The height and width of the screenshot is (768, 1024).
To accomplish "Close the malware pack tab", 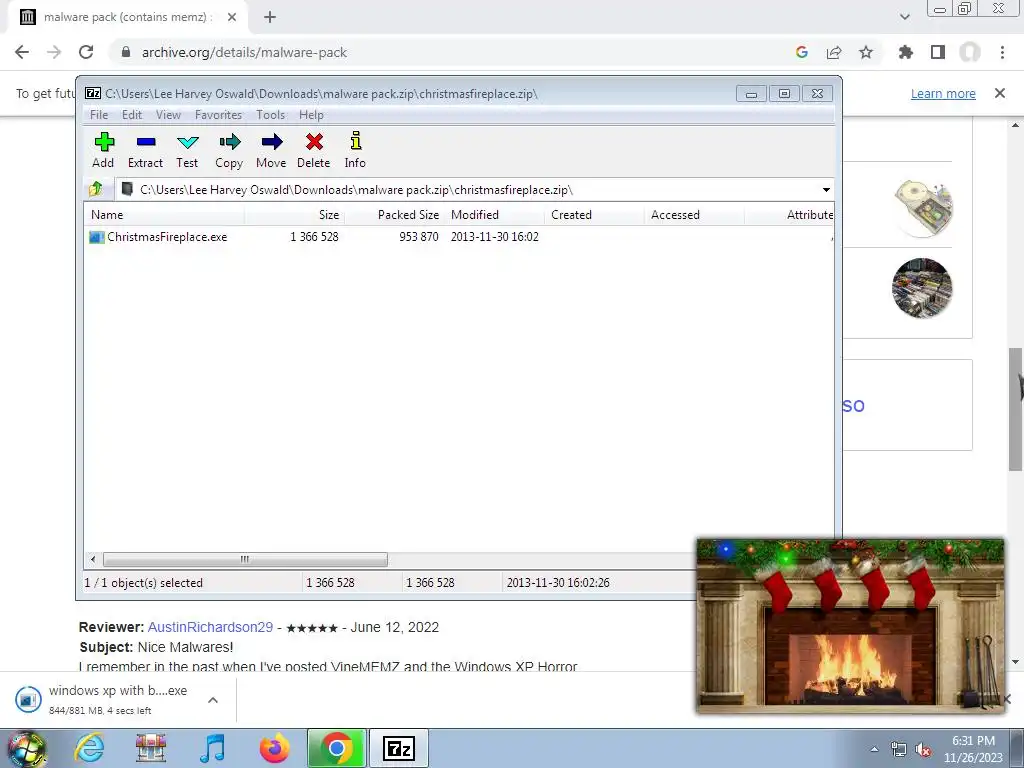I will click(x=232, y=18).
